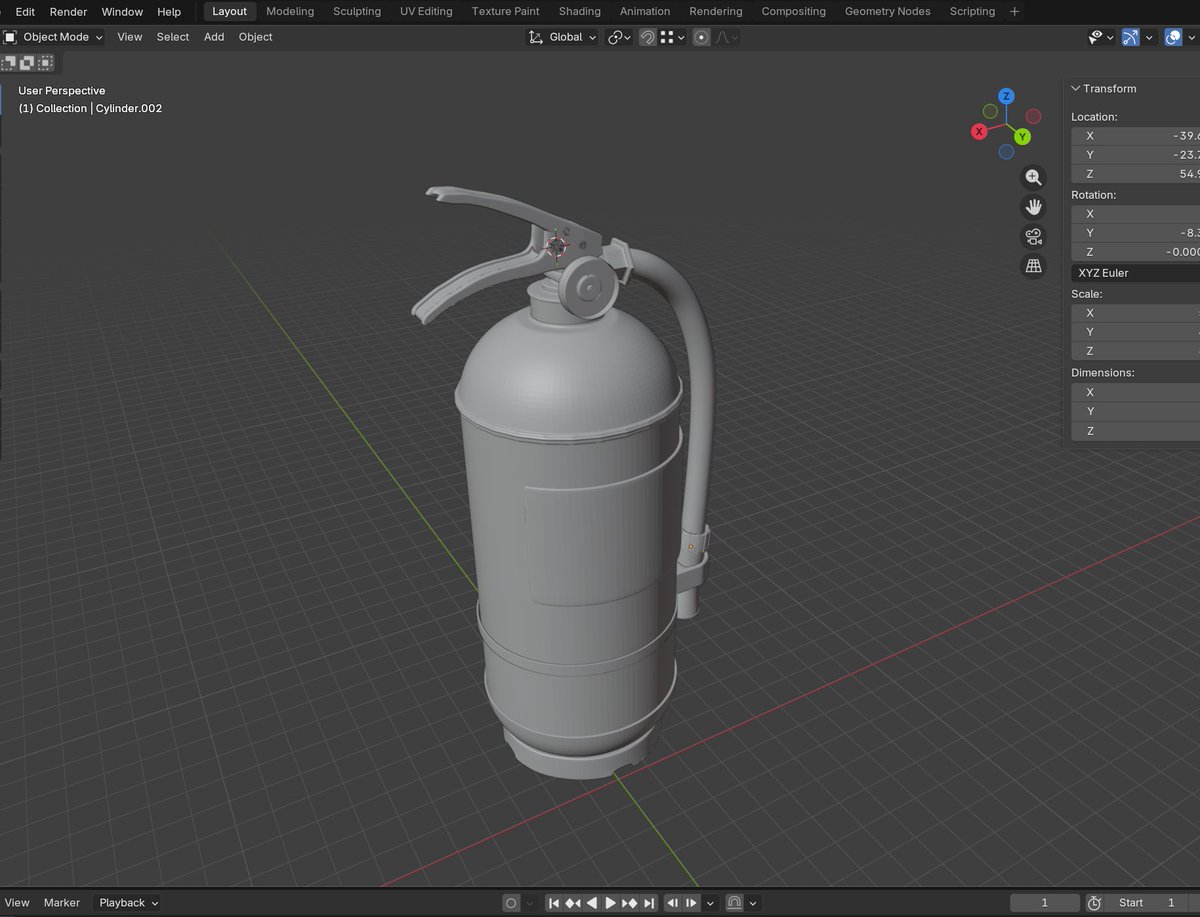Open gizmo options dropdown arrow
Image resolution: width=1200 pixels, height=917 pixels.
point(1149,37)
